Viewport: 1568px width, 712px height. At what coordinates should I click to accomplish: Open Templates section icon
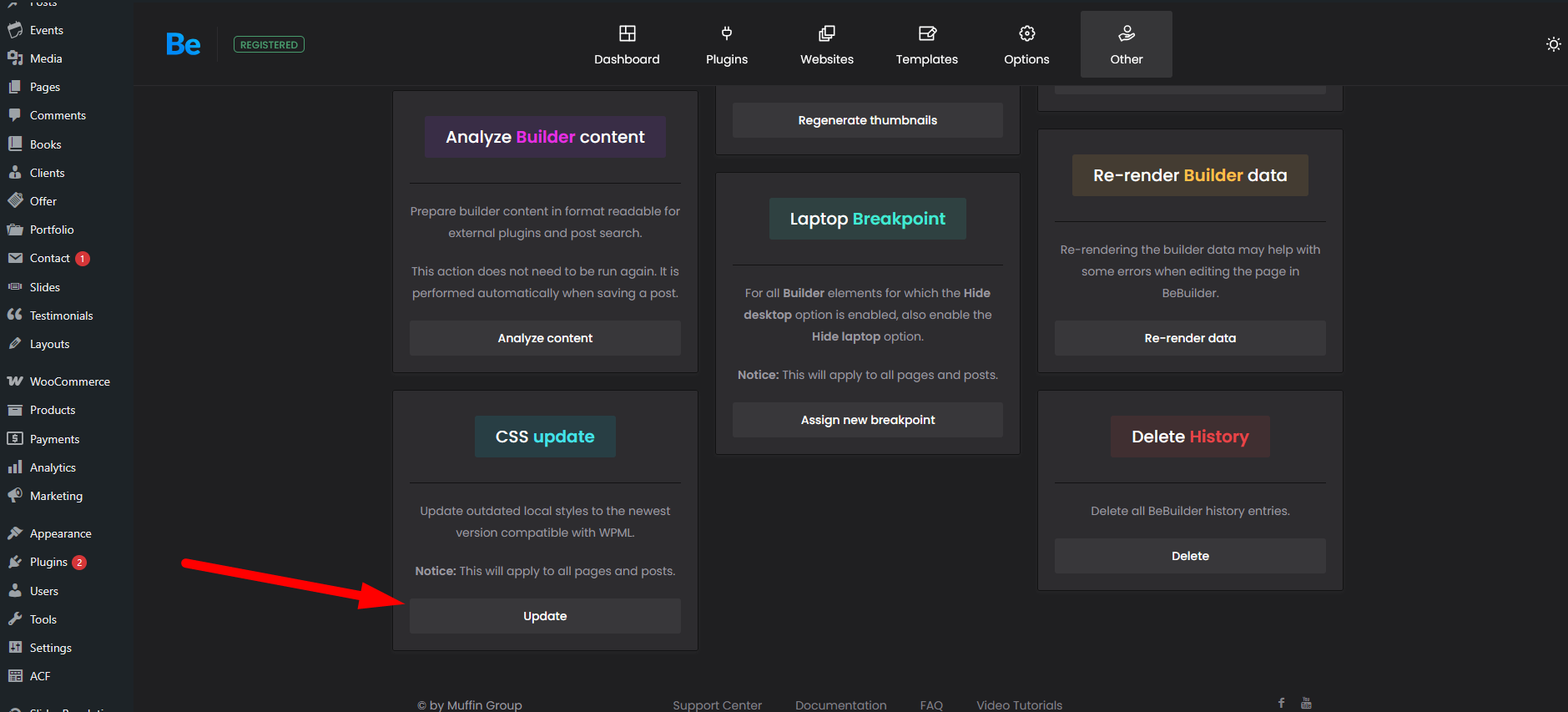pos(926,34)
